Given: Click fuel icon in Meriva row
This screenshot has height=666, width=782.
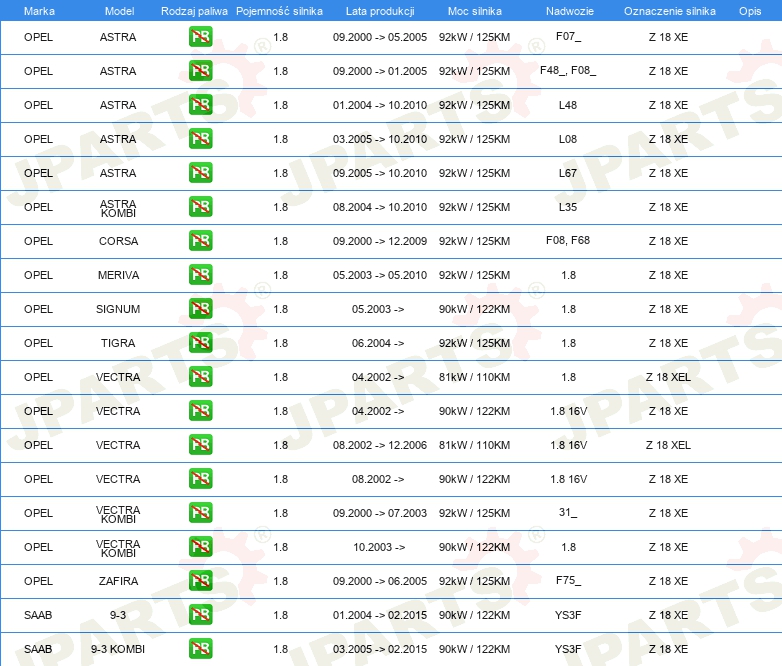Looking at the screenshot, I should pos(200,274).
